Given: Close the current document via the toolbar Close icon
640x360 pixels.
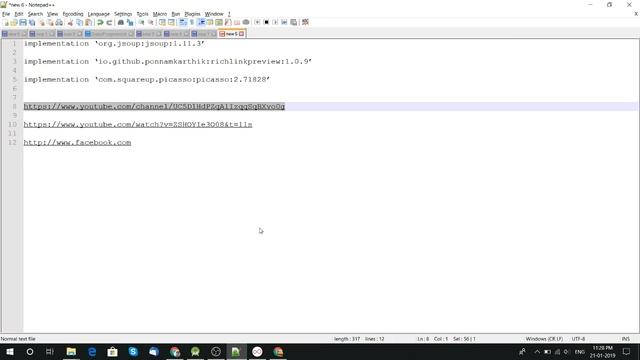Looking at the screenshot, I should (x=41, y=22).
